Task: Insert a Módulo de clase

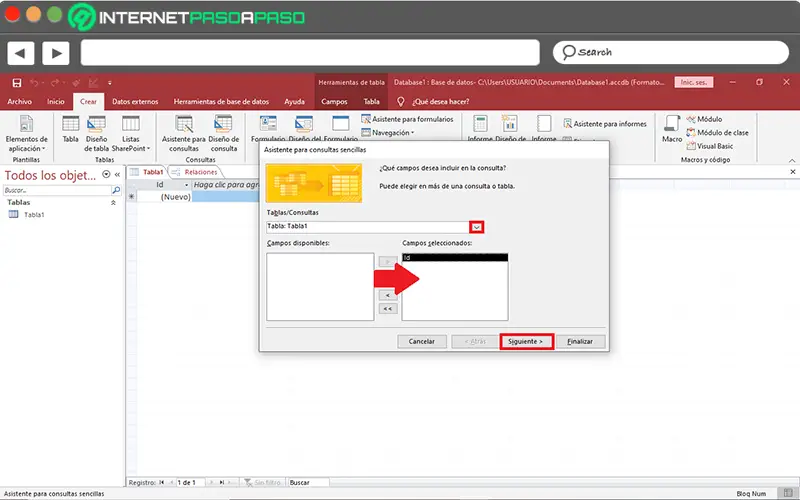Action: coord(717,133)
